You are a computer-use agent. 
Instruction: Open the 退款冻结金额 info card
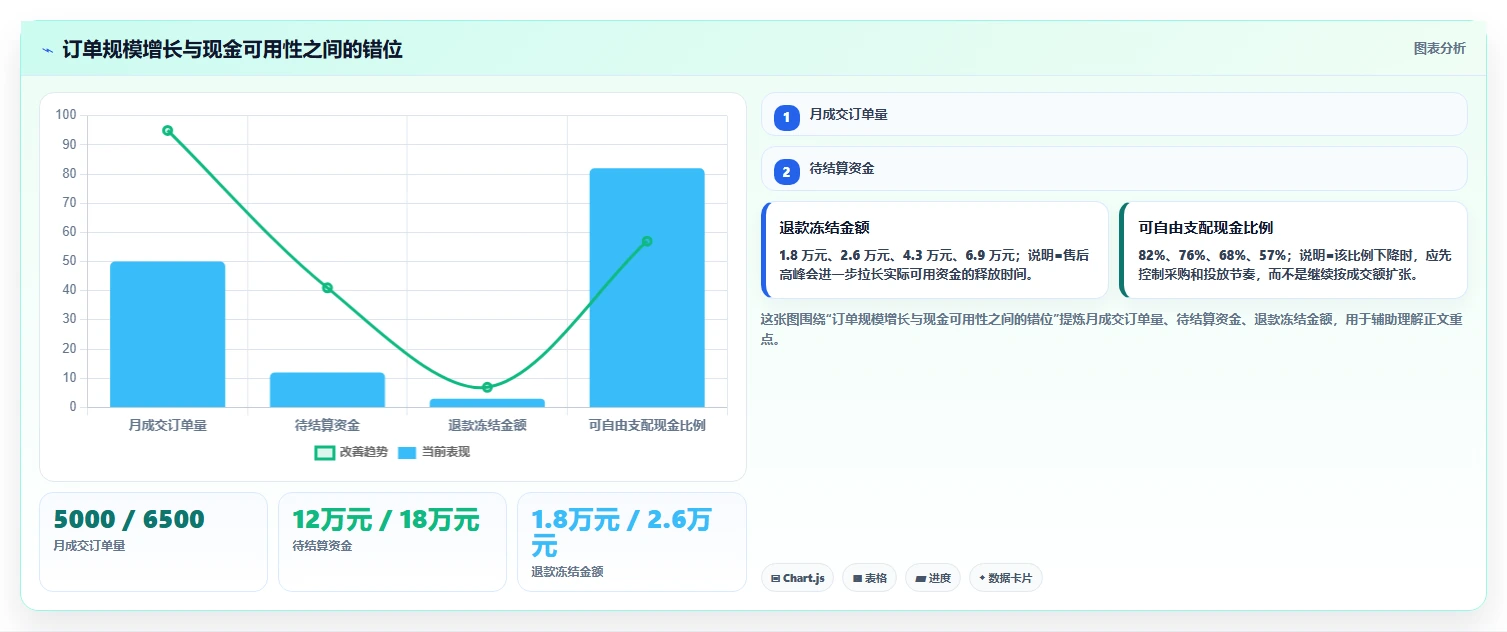point(935,250)
